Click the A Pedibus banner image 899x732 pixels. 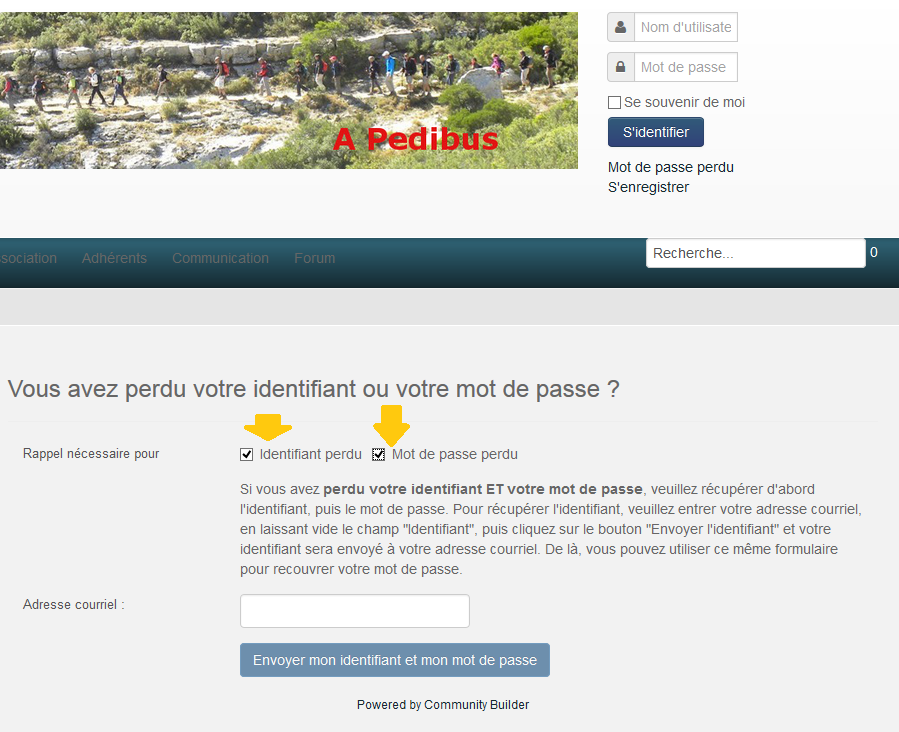click(x=288, y=91)
